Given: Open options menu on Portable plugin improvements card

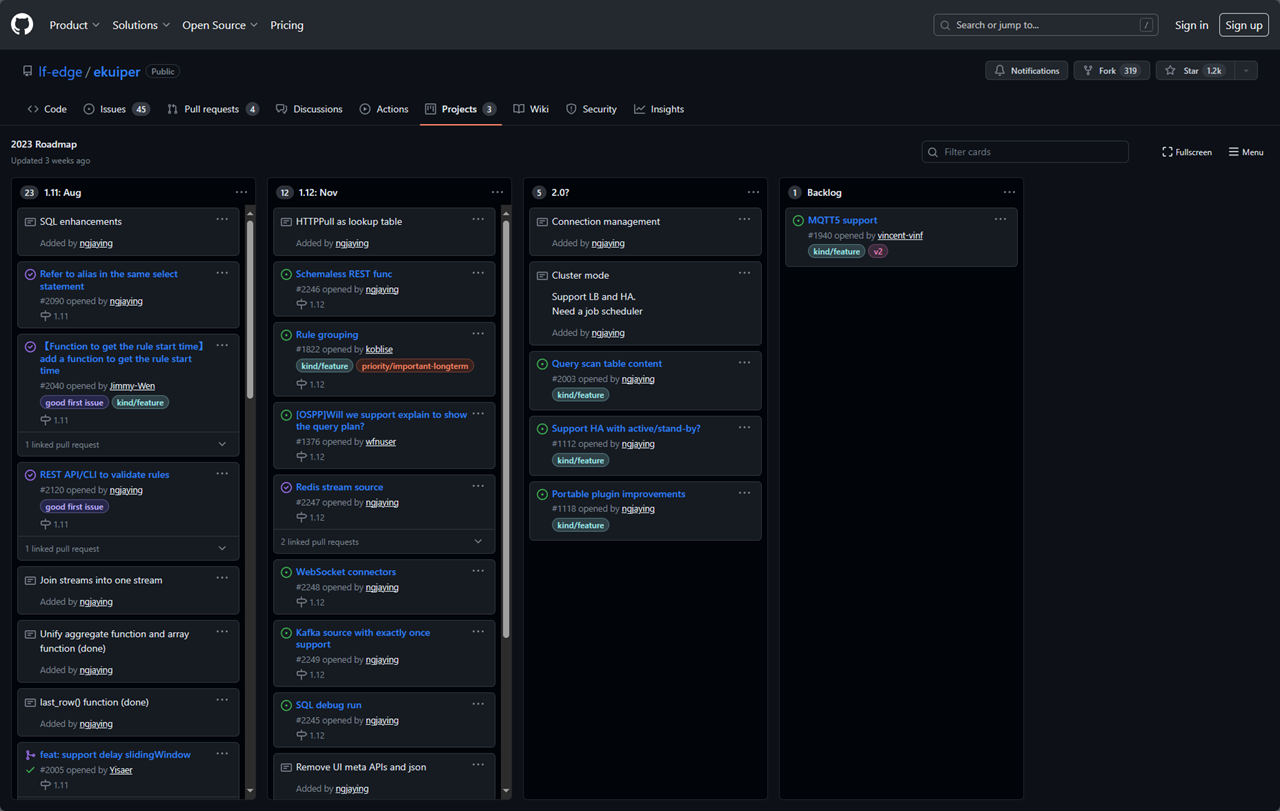Looking at the screenshot, I should pos(744,492).
